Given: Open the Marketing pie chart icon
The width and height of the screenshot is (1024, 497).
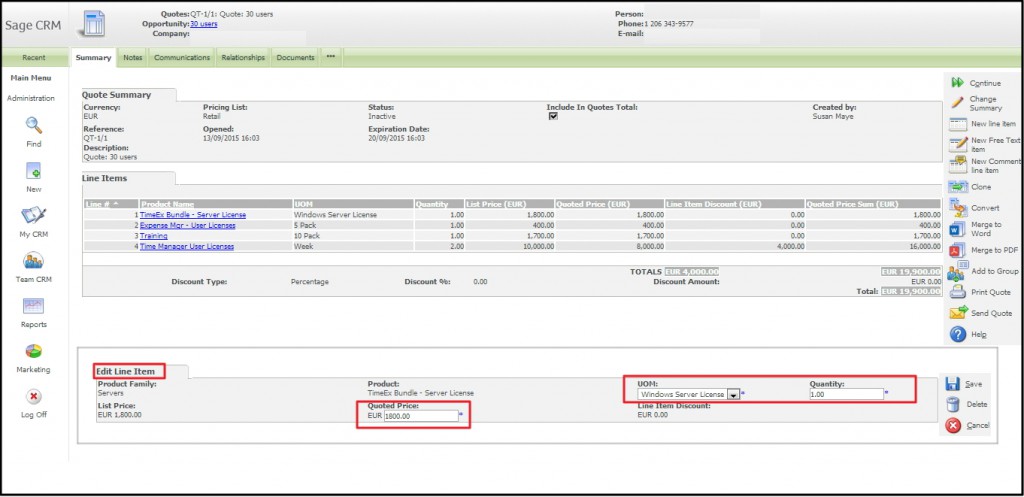Looking at the screenshot, I should tap(33, 351).
